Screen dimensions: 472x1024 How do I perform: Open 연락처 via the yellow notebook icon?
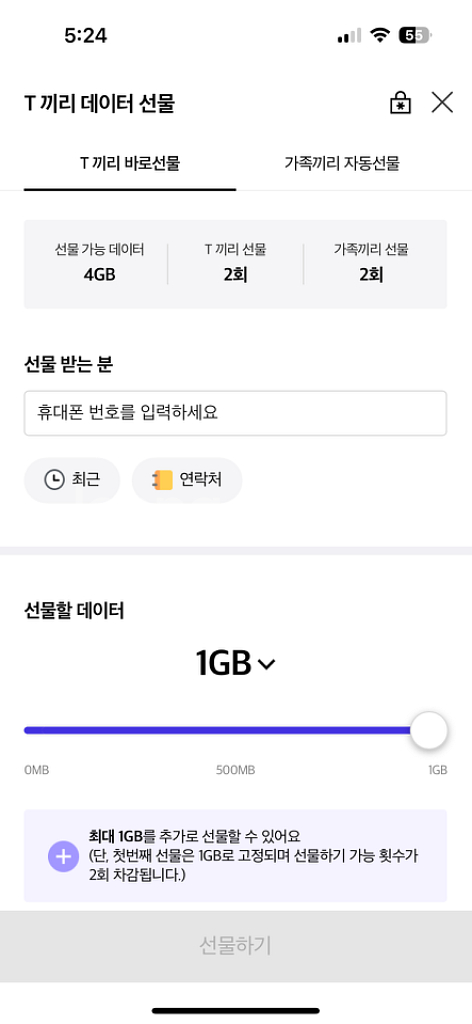click(x=162, y=480)
